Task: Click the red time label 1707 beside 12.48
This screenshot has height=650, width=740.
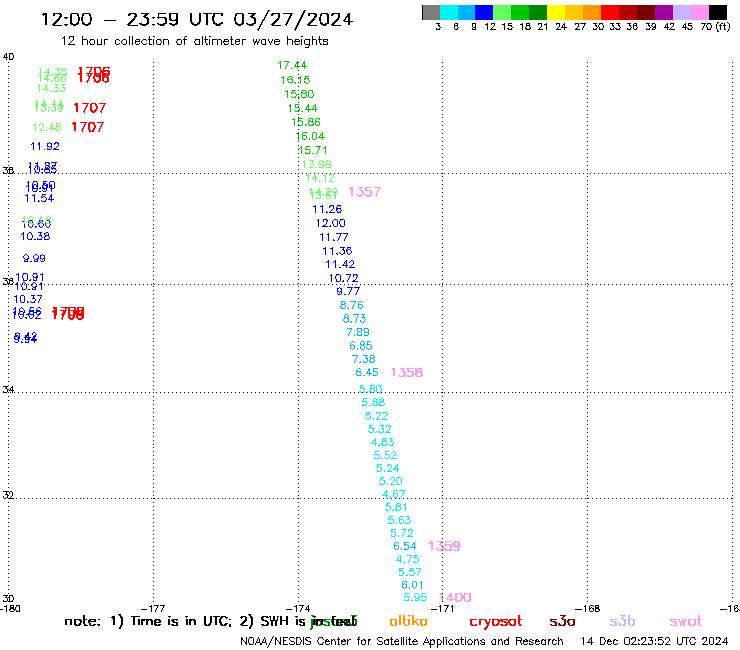Action: tap(88, 127)
